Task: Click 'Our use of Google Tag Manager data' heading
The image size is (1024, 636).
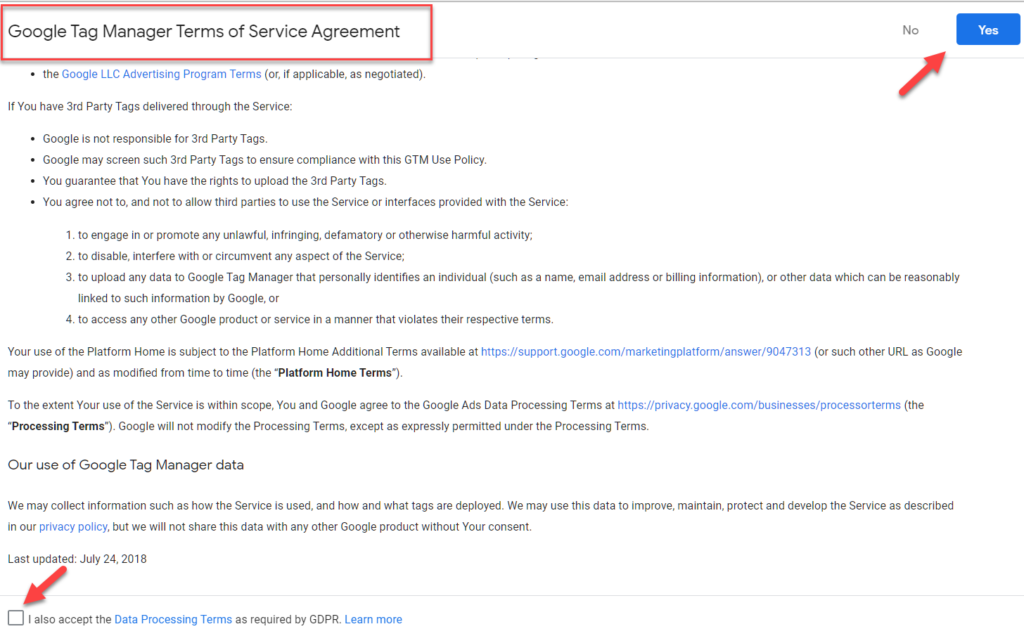Action: pyautogui.click(x=125, y=465)
